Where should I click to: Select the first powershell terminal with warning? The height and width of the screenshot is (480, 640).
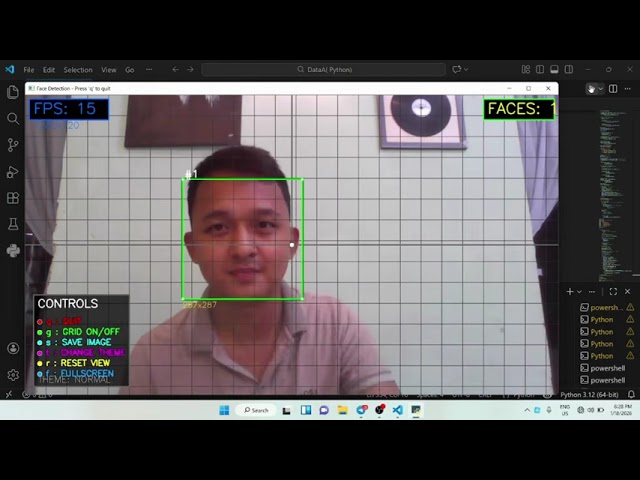[607, 307]
